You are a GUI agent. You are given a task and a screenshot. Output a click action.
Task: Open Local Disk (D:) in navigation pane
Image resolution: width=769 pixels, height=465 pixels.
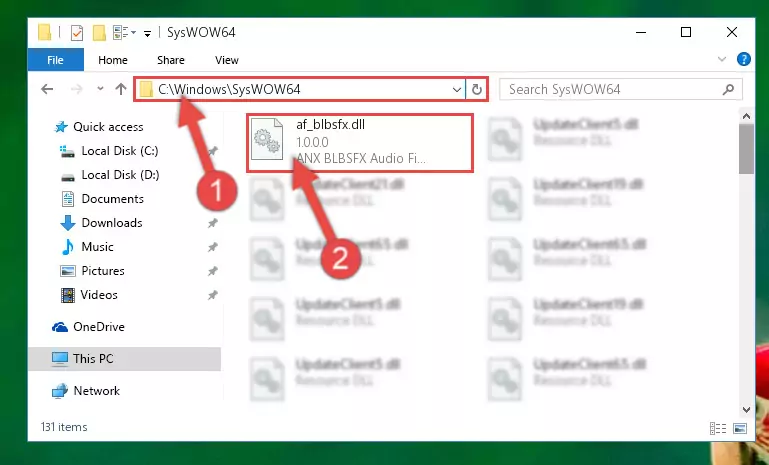pos(120,175)
